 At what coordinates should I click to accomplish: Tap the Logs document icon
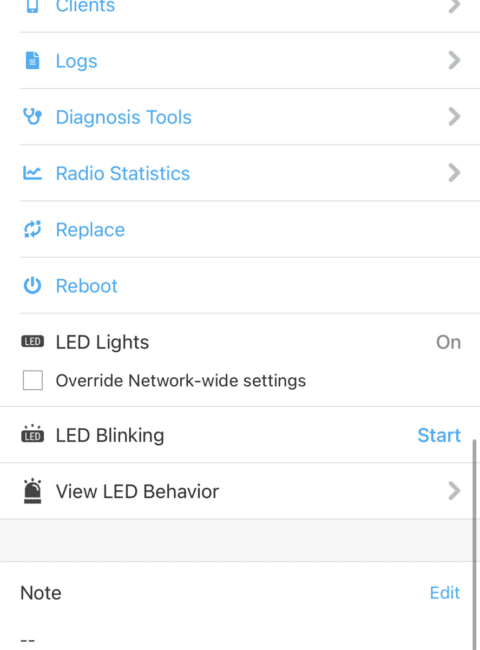pyautogui.click(x=32, y=61)
